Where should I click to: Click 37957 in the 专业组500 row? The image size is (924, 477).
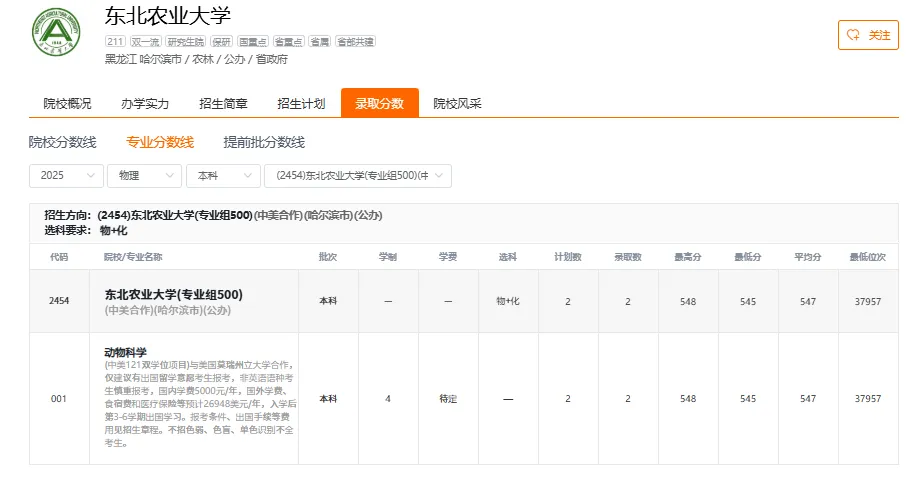(868, 301)
